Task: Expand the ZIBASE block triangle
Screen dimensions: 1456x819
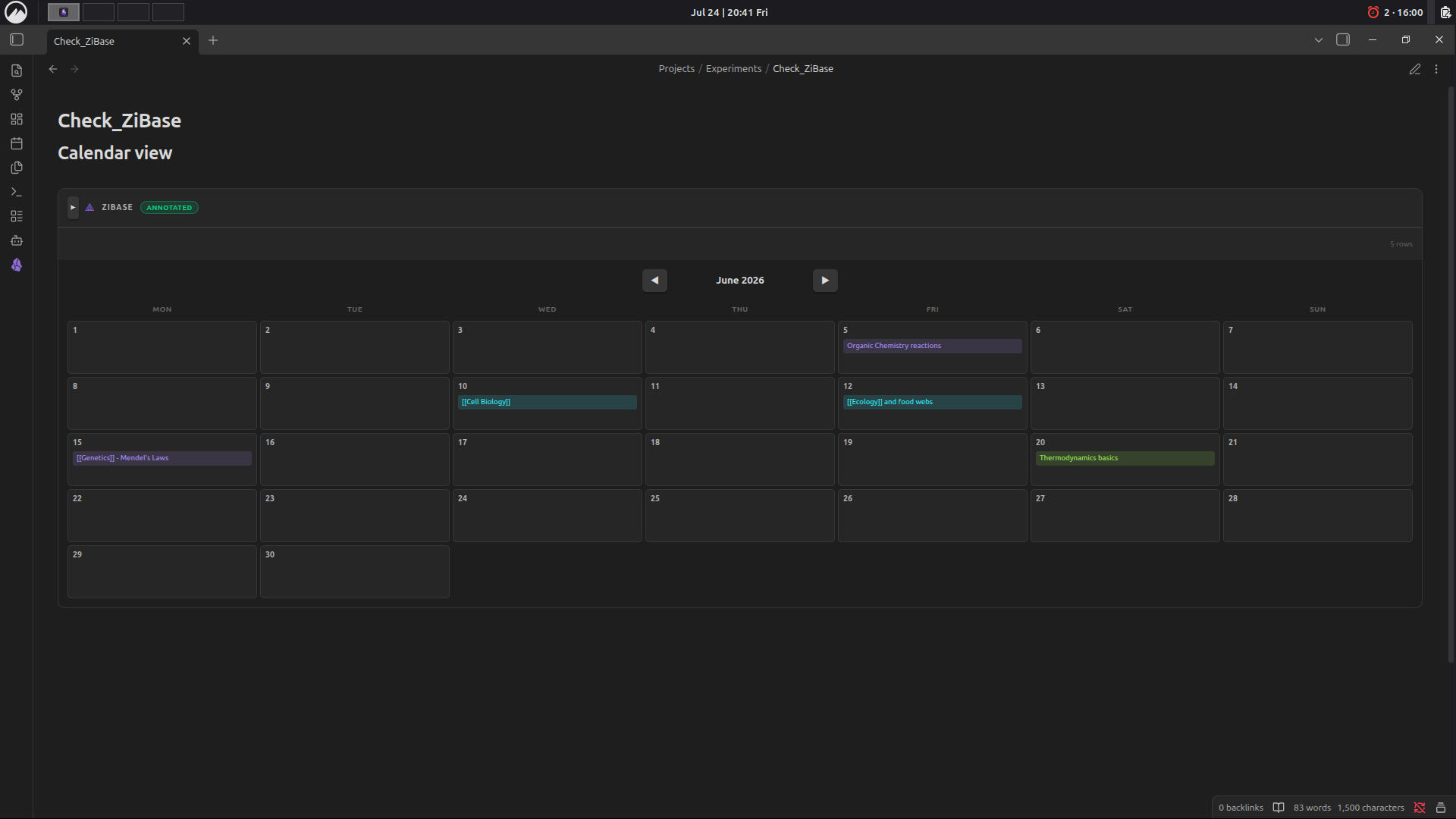Action: 73,207
